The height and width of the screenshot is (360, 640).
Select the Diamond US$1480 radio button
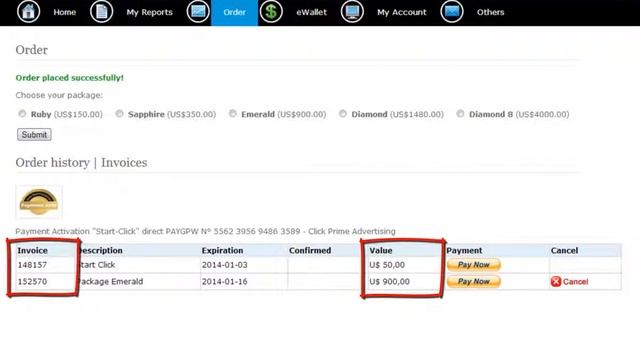[x=343, y=113]
